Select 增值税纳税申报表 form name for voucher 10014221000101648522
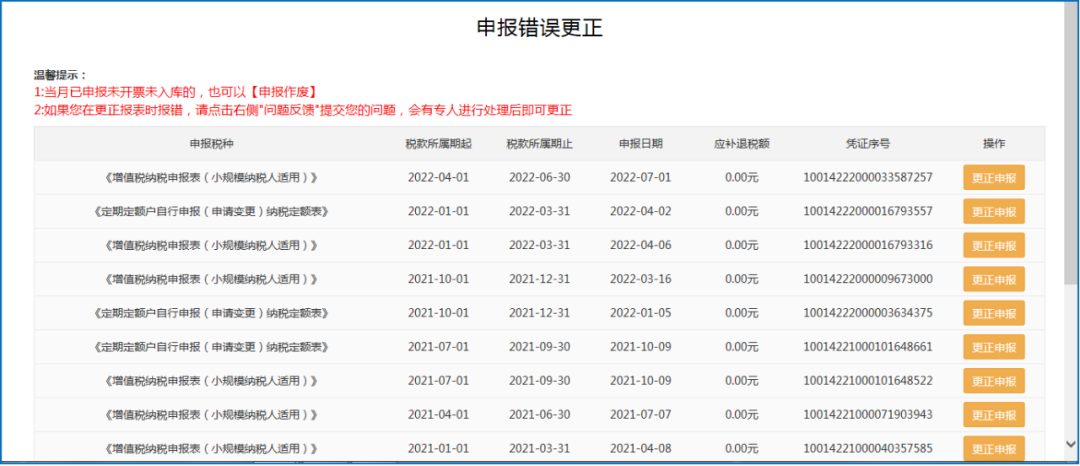 click(212, 381)
